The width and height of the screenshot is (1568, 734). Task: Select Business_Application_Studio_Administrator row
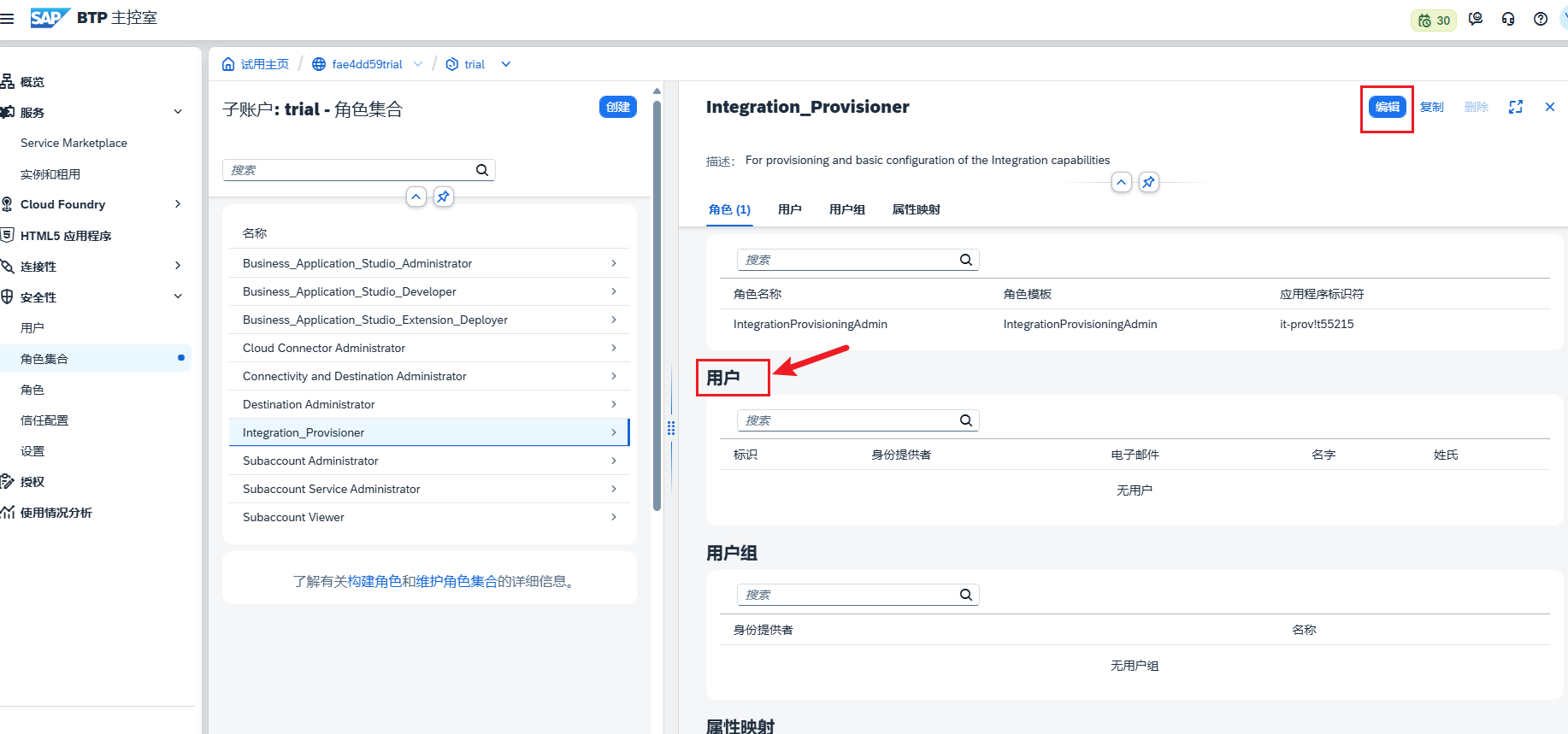point(429,263)
